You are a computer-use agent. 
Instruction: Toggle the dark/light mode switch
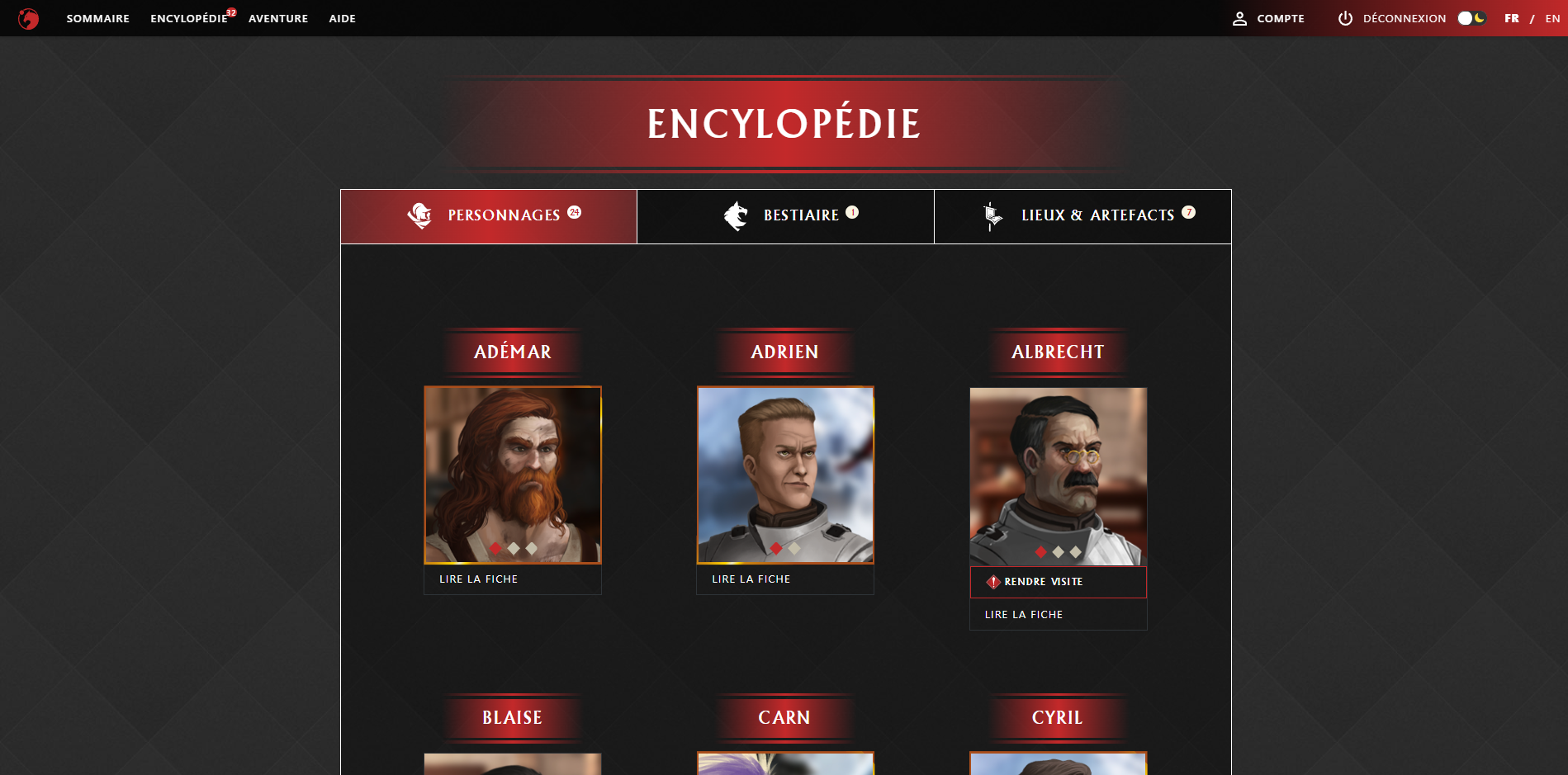[1471, 18]
